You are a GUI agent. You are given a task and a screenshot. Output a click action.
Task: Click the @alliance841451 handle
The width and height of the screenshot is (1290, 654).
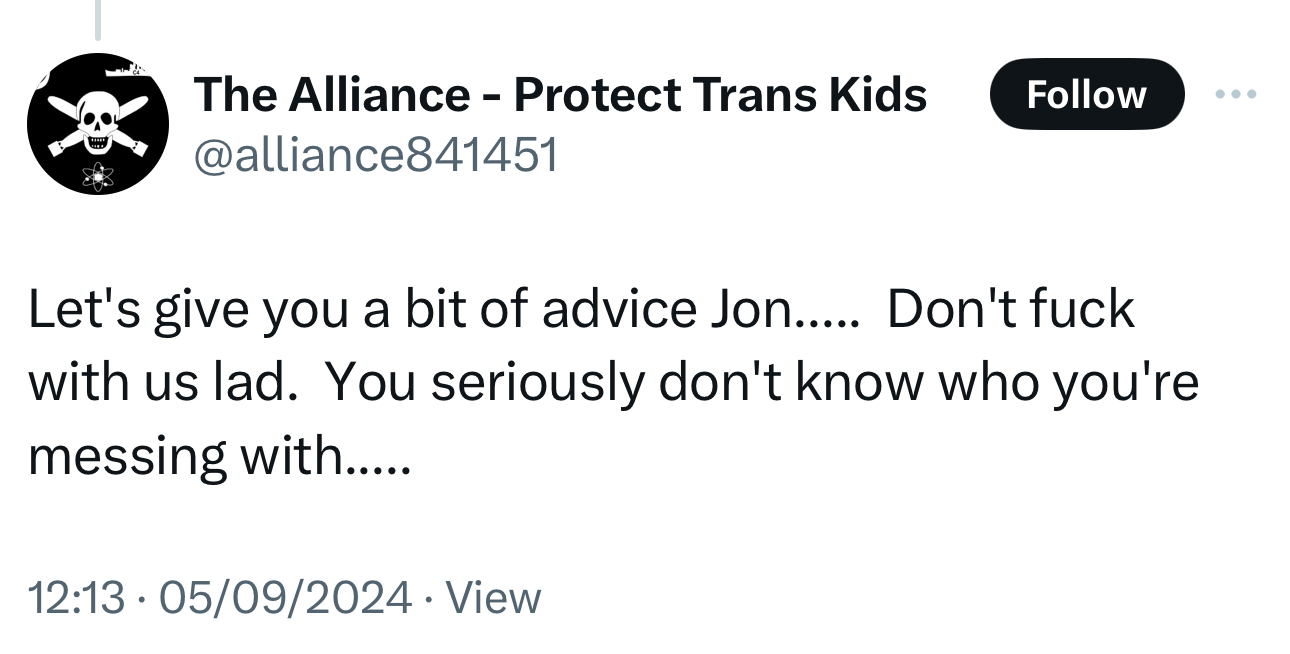pos(375,154)
